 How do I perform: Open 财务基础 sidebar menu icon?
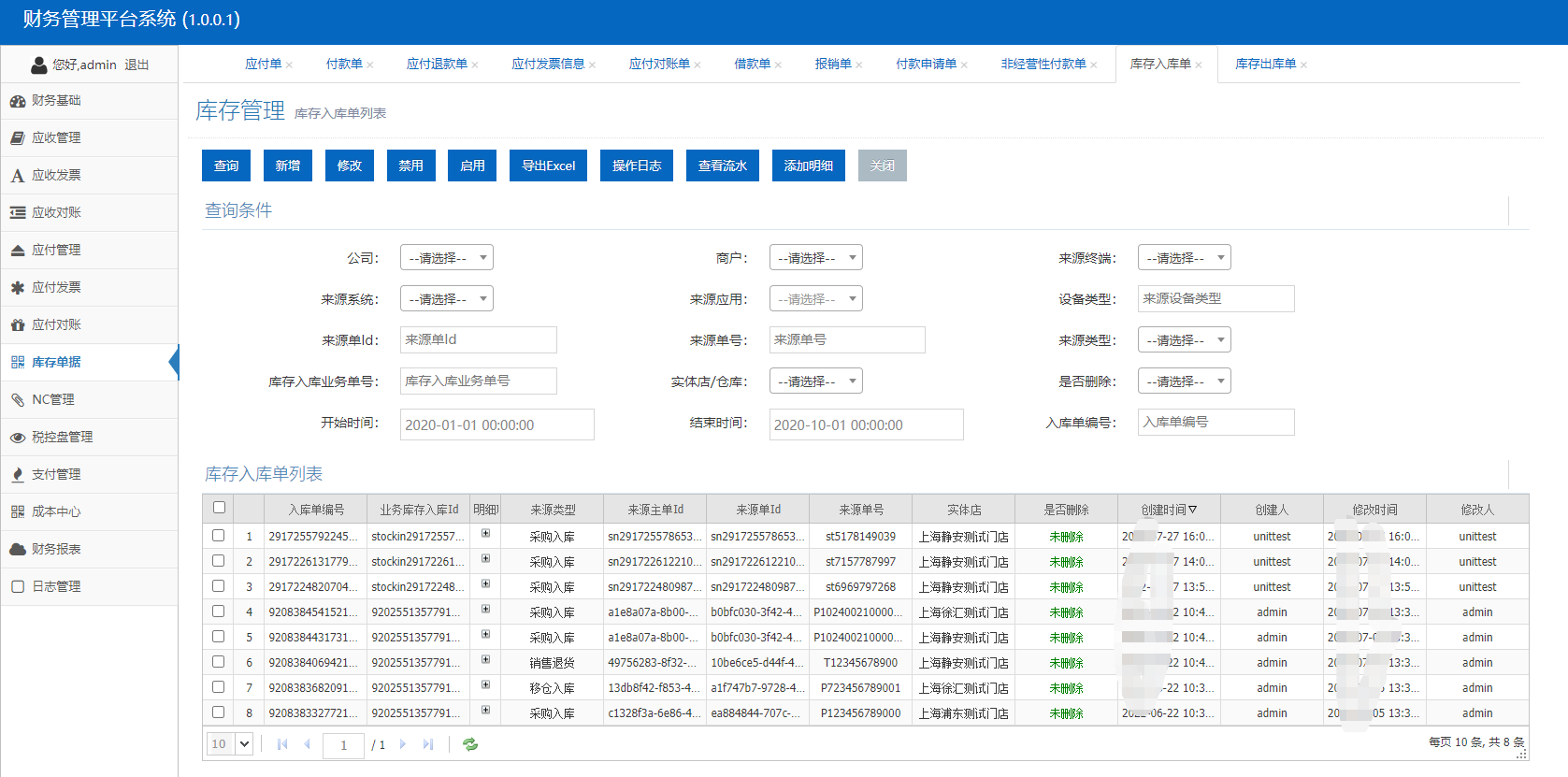[x=18, y=101]
